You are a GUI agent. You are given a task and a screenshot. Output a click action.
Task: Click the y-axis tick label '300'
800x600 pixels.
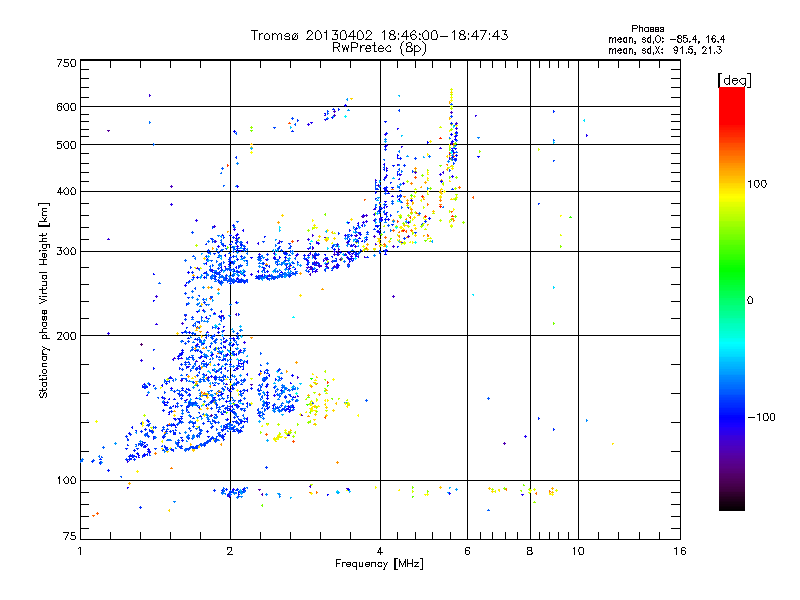[66, 252]
